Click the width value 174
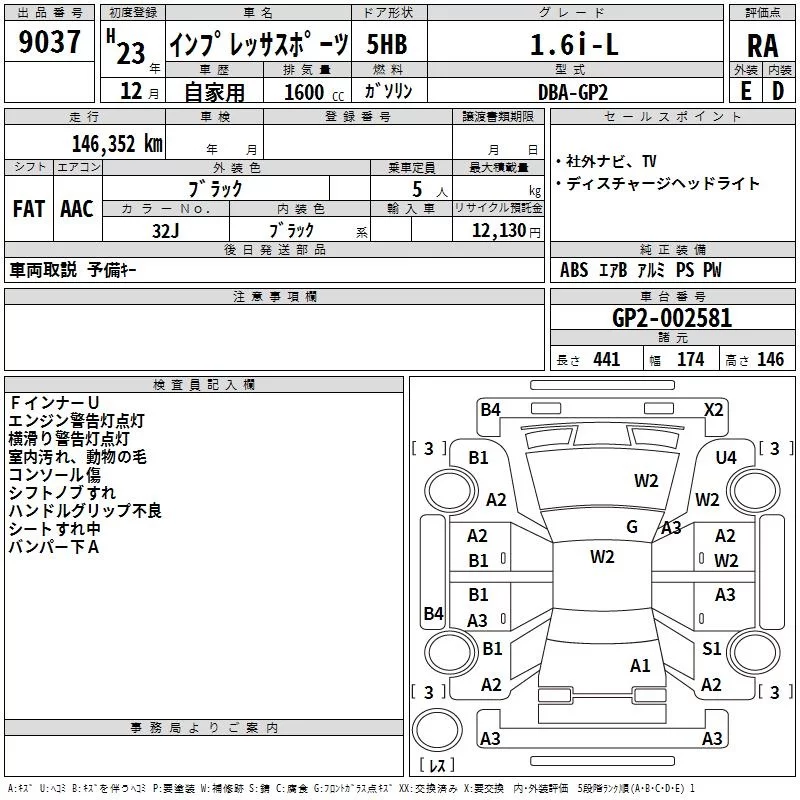This screenshot has height=800, width=800. 690,360
